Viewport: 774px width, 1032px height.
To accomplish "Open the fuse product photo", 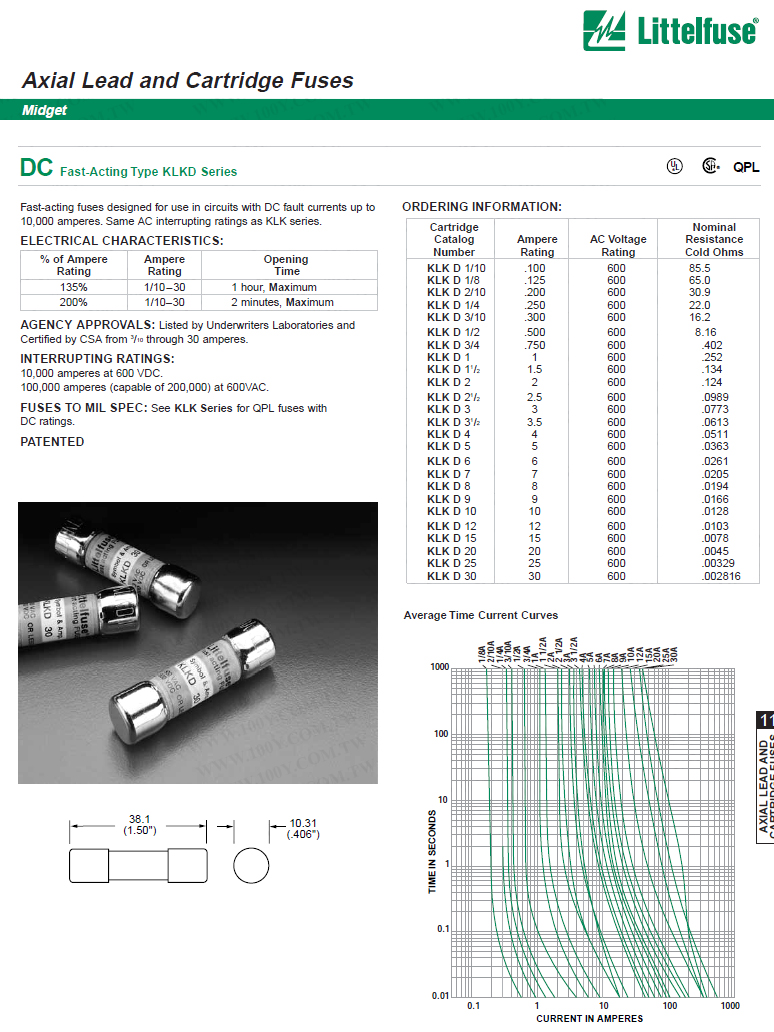I will pyautogui.click(x=198, y=642).
